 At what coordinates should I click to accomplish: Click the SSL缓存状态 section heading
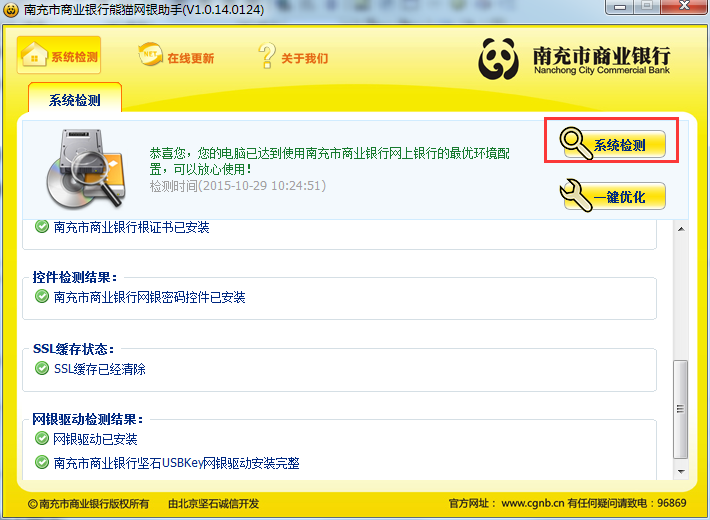tap(73, 349)
